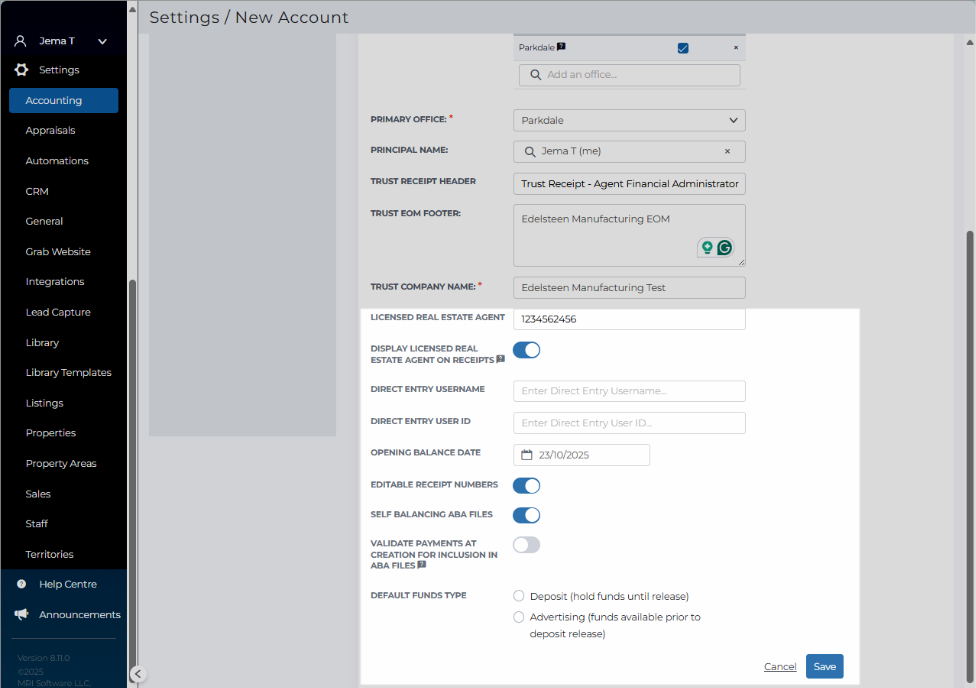Clear Principal Name with the x icon
976x688 pixels.
(727, 151)
